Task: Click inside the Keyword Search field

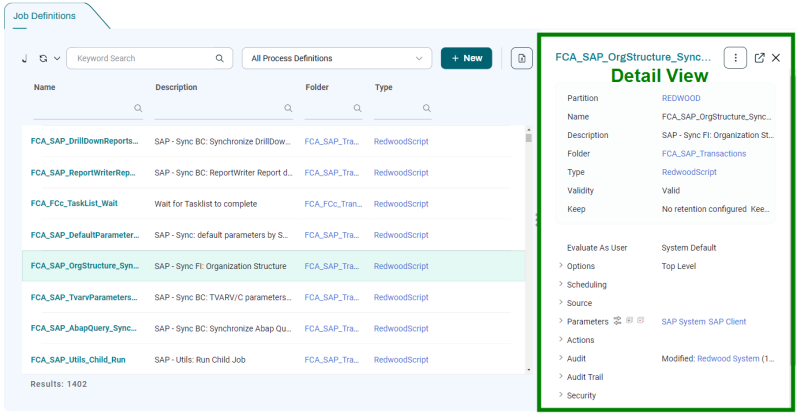Action: 140,58
